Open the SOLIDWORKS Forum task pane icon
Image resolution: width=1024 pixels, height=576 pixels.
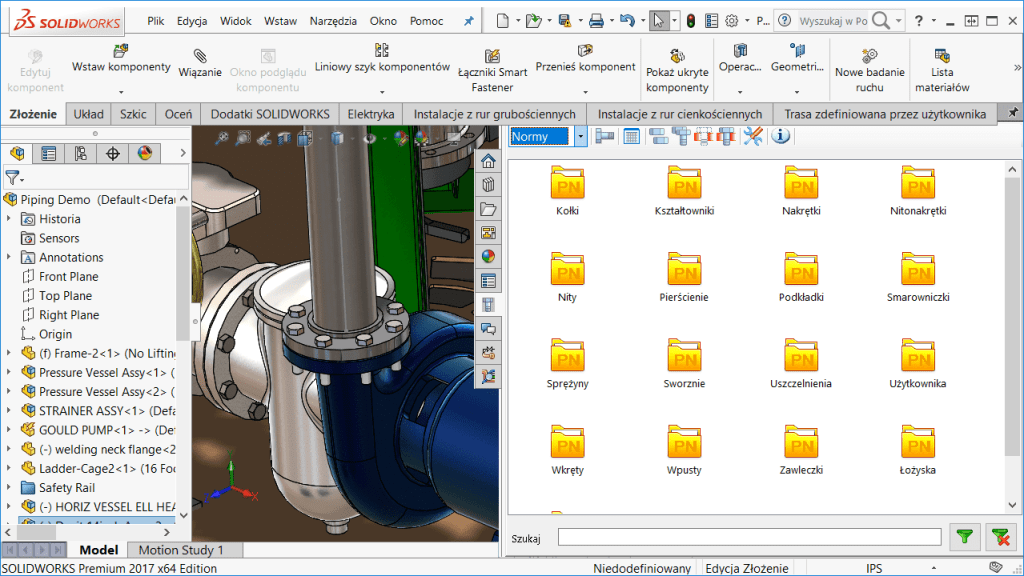tap(488, 329)
